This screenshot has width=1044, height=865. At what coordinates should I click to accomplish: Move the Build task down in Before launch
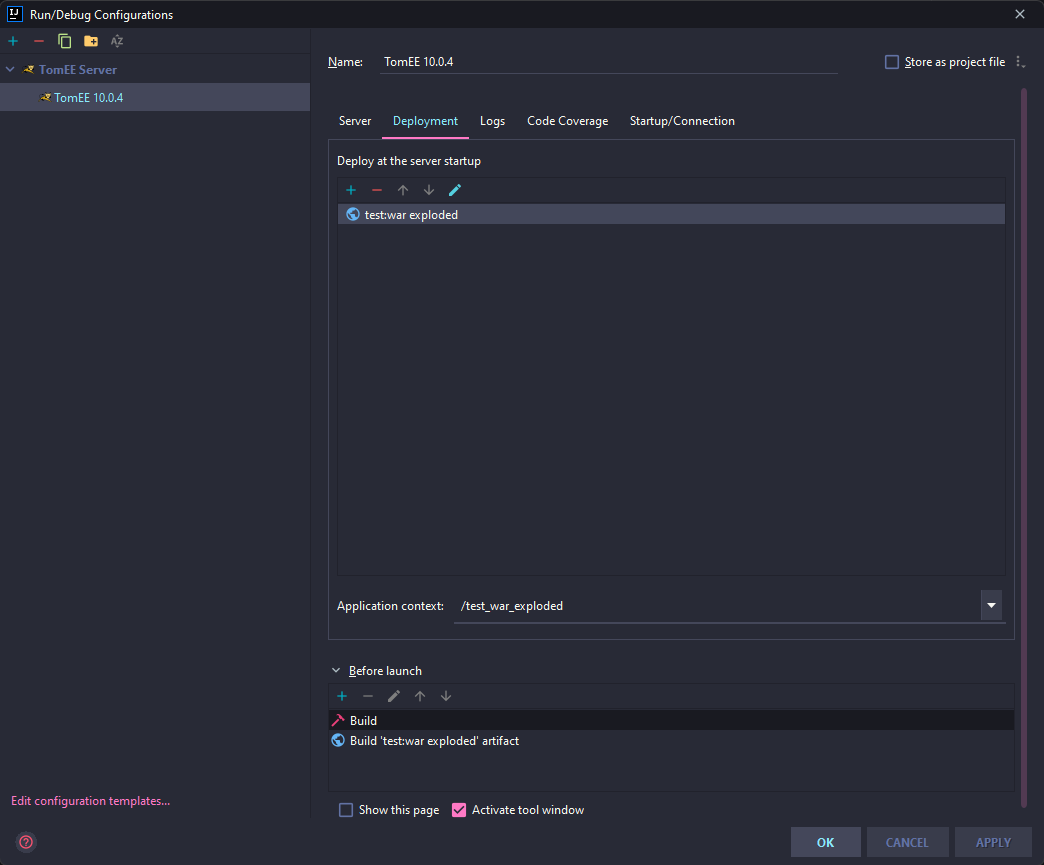click(x=446, y=696)
